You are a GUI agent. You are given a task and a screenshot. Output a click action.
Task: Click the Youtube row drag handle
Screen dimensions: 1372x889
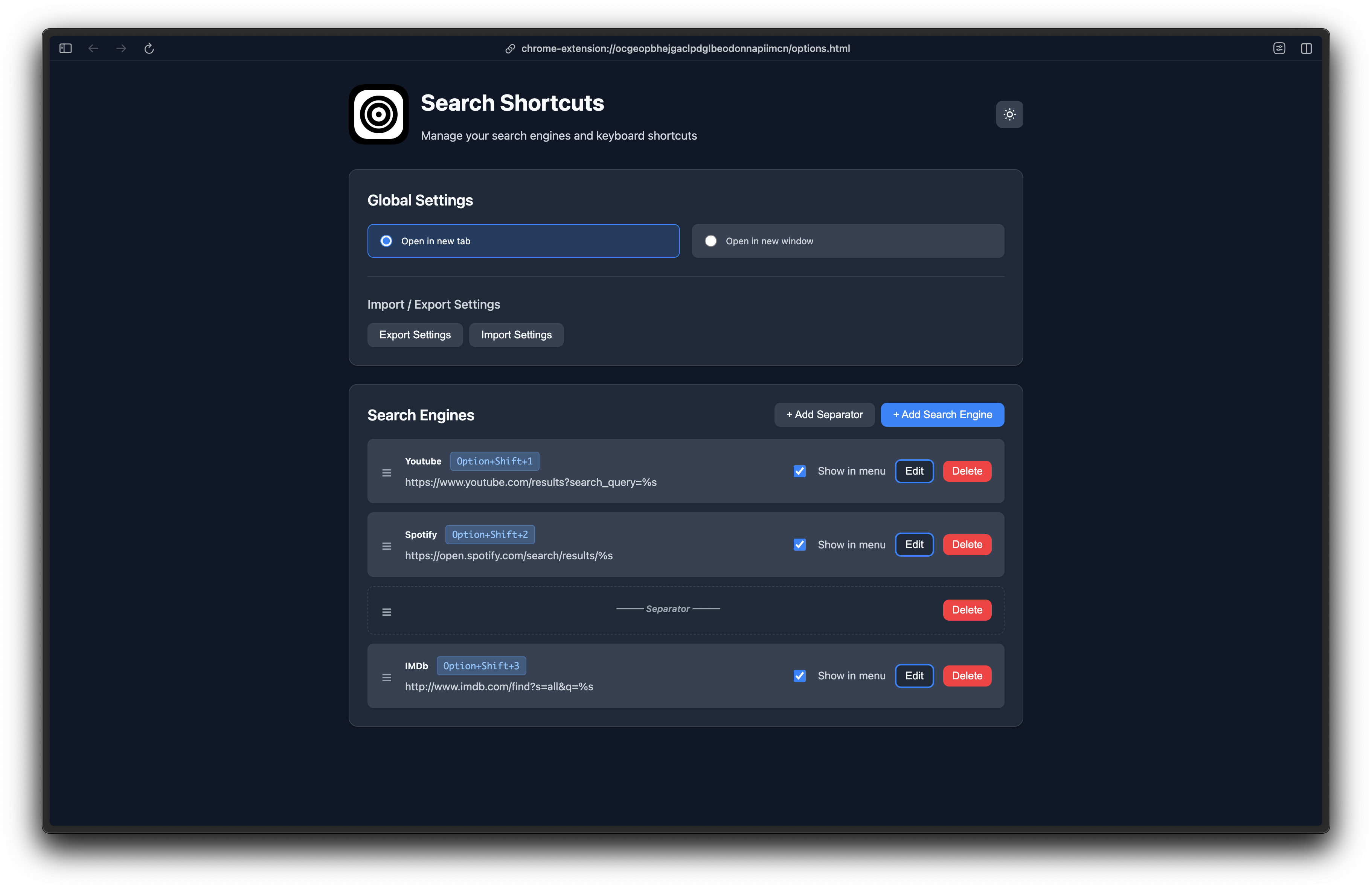click(387, 472)
